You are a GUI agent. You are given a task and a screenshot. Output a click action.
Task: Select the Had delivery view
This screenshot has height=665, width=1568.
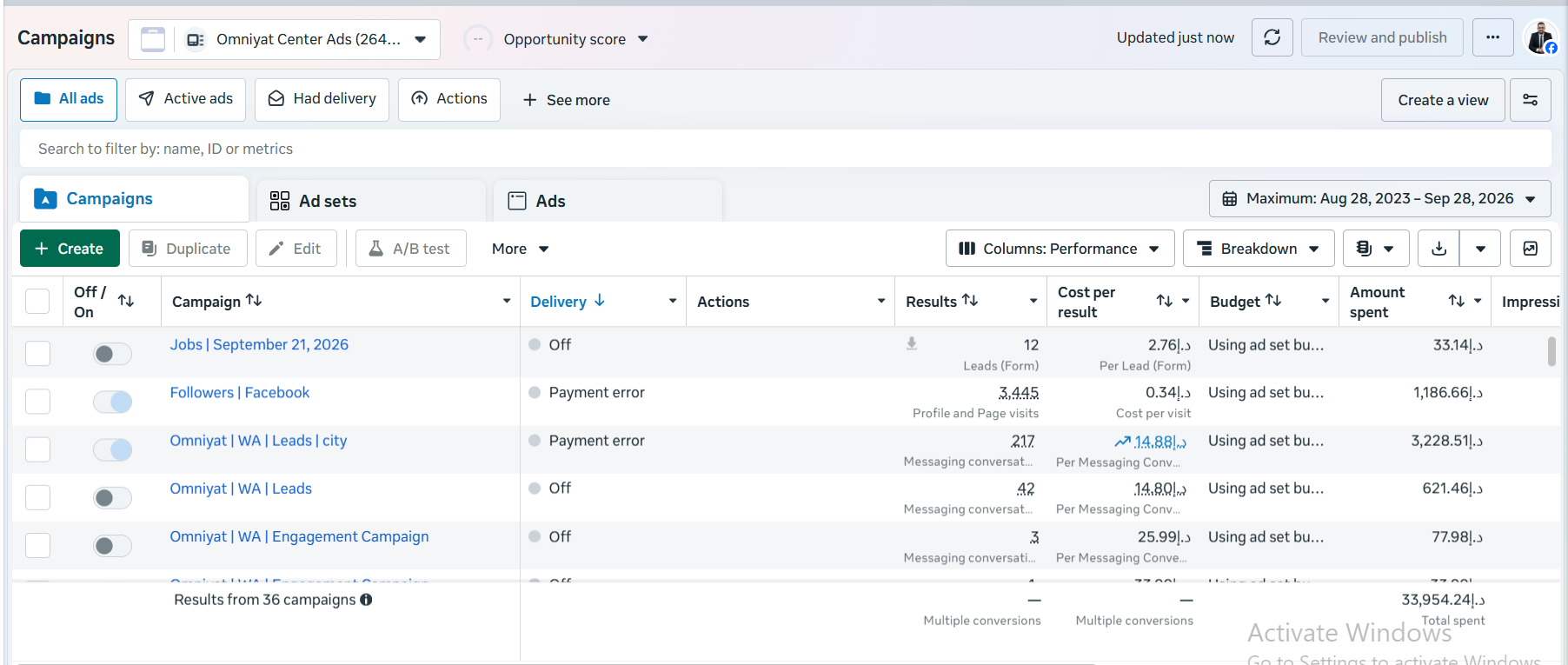[x=322, y=99]
